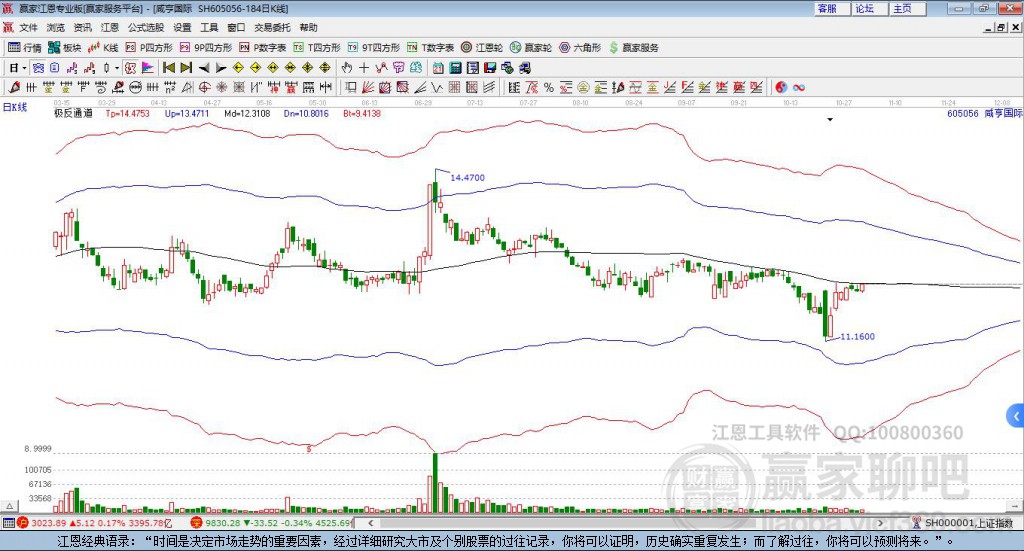Move chart right with black arrow
The image size is (1024, 551).
click(221, 68)
